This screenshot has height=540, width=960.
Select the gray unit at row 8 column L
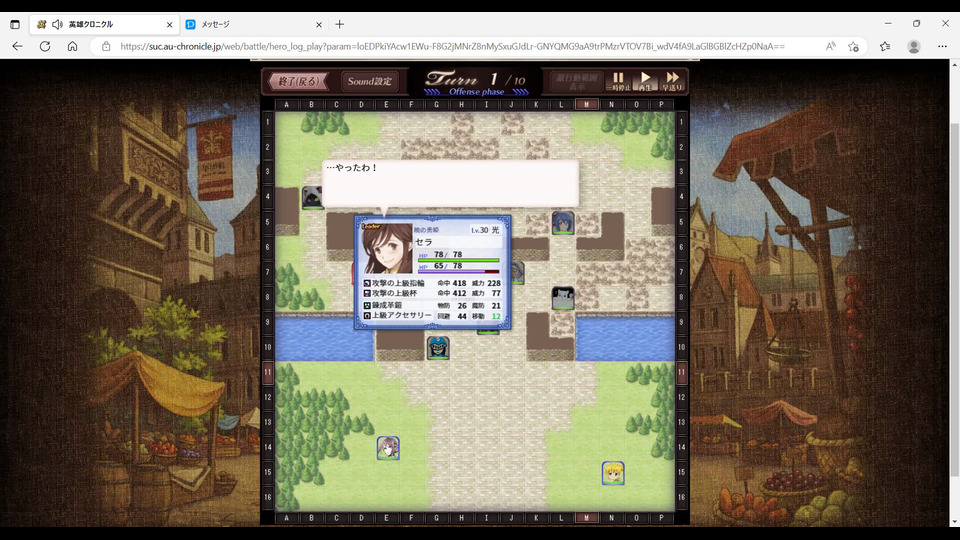click(x=563, y=298)
